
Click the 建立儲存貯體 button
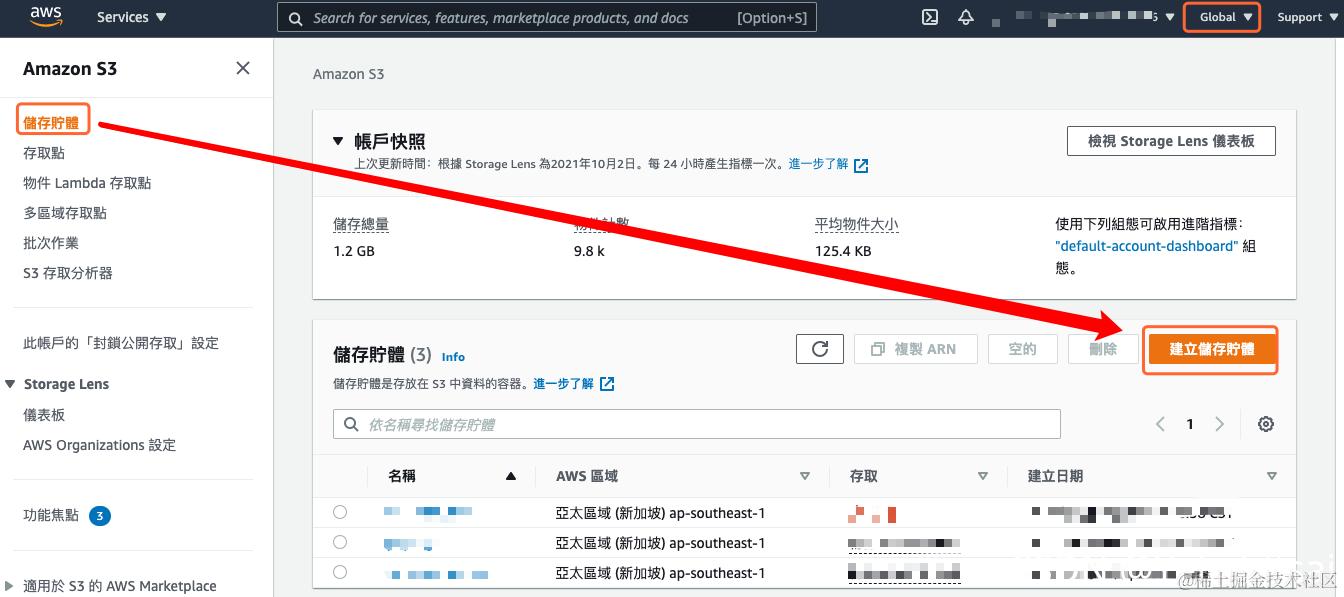coord(1211,349)
